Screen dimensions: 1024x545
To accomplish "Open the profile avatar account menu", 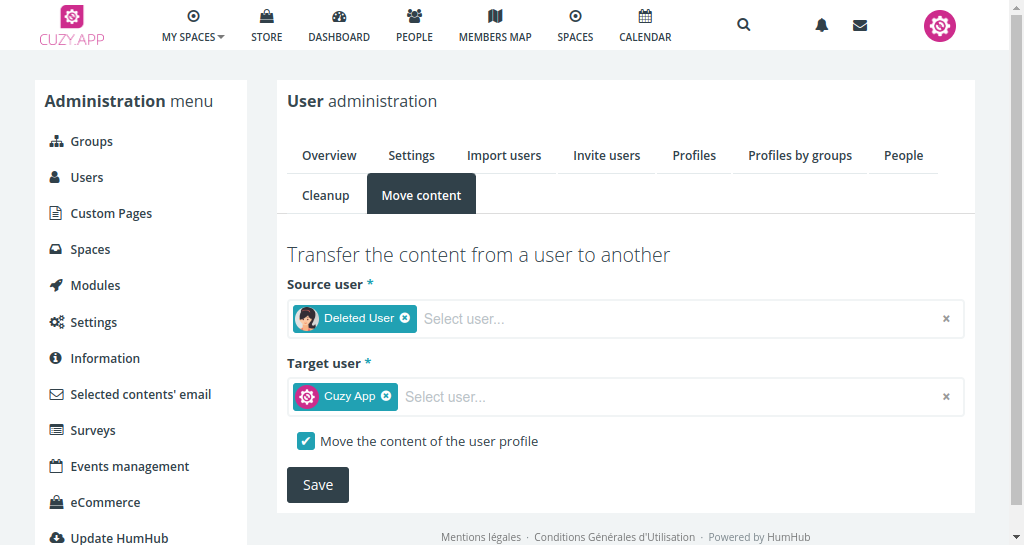I will pos(940,26).
